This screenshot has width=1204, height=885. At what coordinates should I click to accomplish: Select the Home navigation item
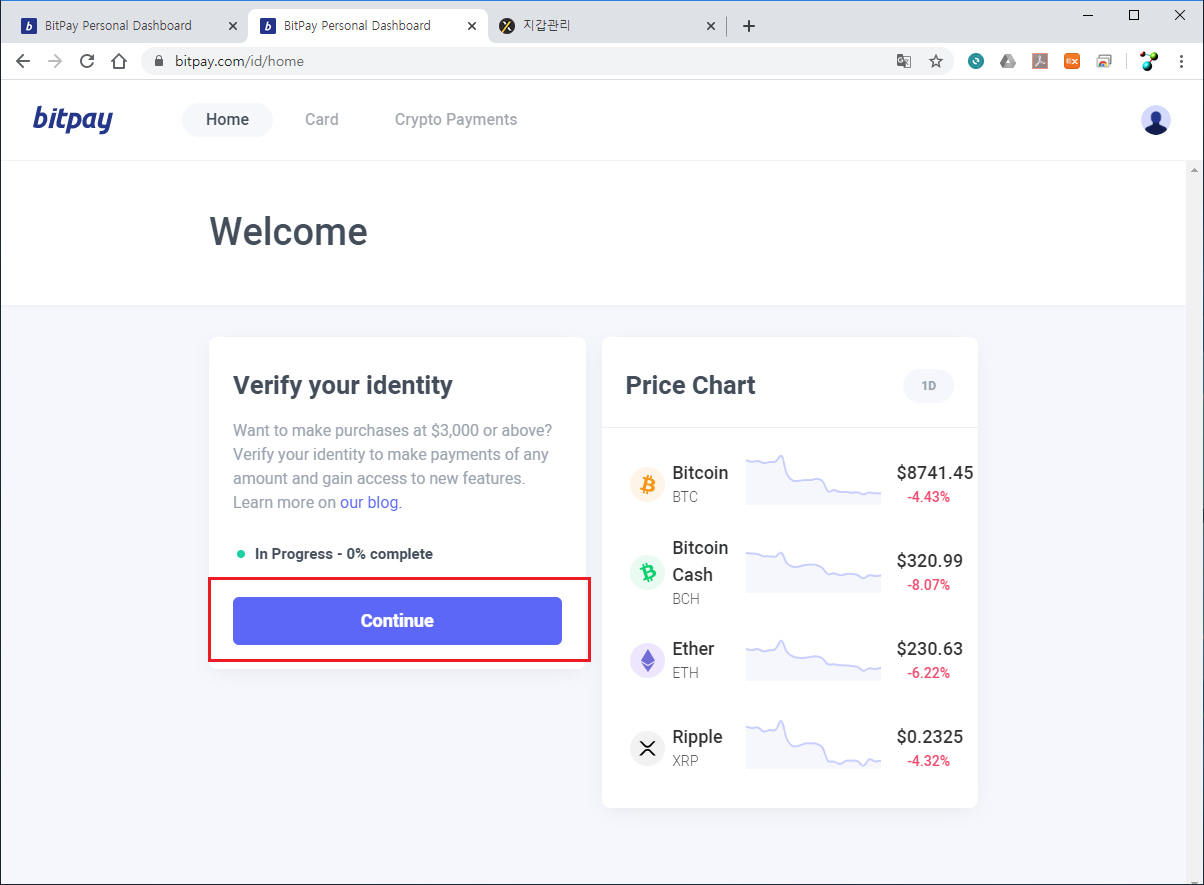coord(227,120)
